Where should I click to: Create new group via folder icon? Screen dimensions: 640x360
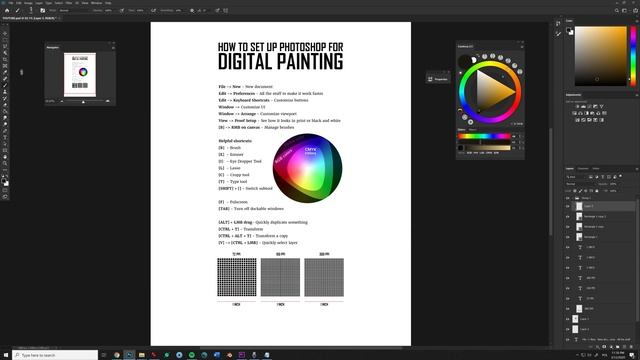click(618, 347)
